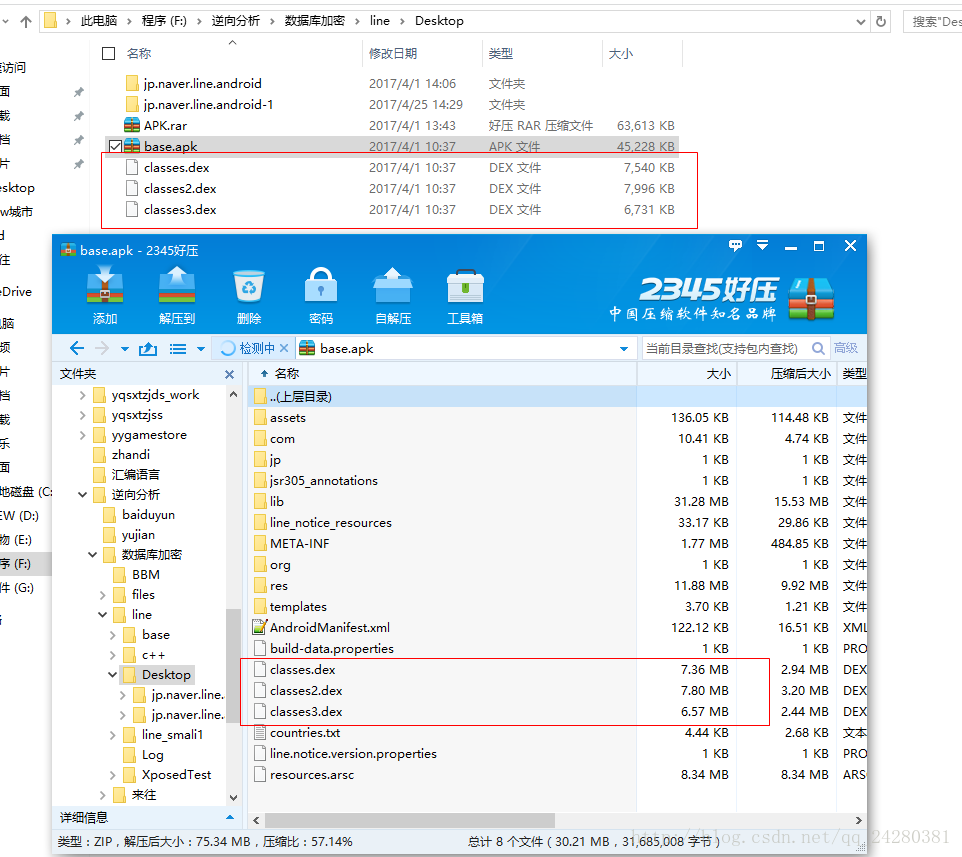Click the 自解压 (Self-extract) icon
The height and width of the screenshot is (857, 962).
click(393, 287)
